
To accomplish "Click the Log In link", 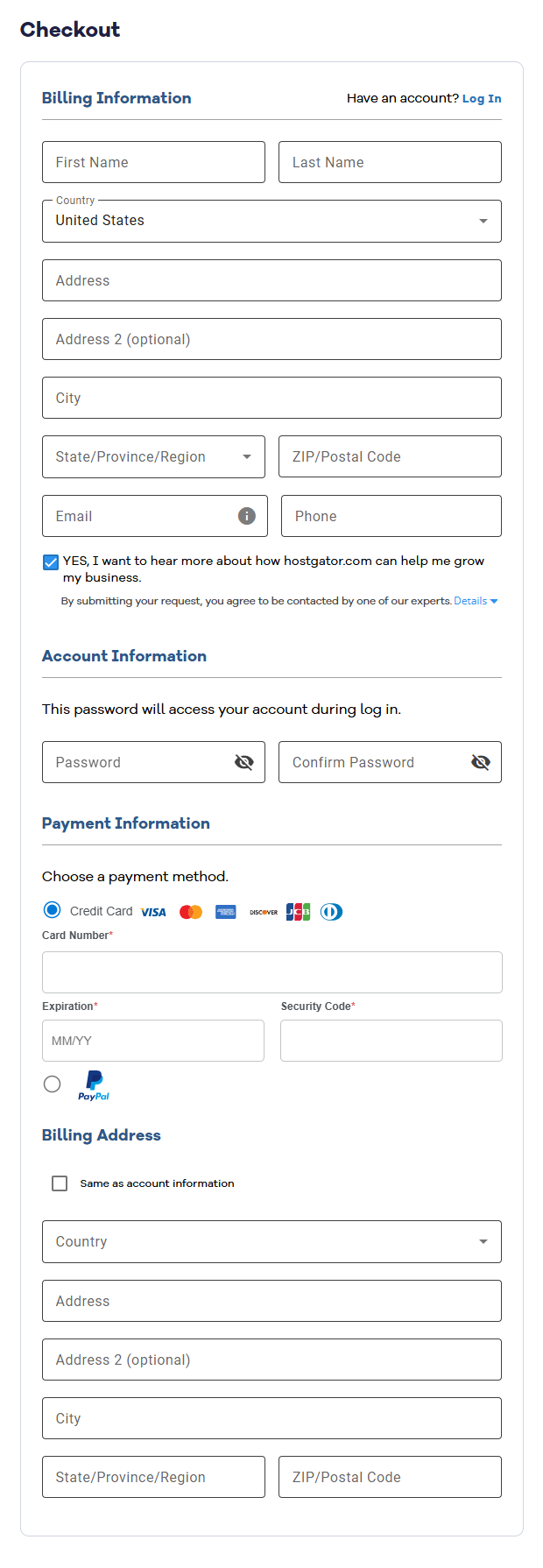I will pyautogui.click(x=482, y=97).
